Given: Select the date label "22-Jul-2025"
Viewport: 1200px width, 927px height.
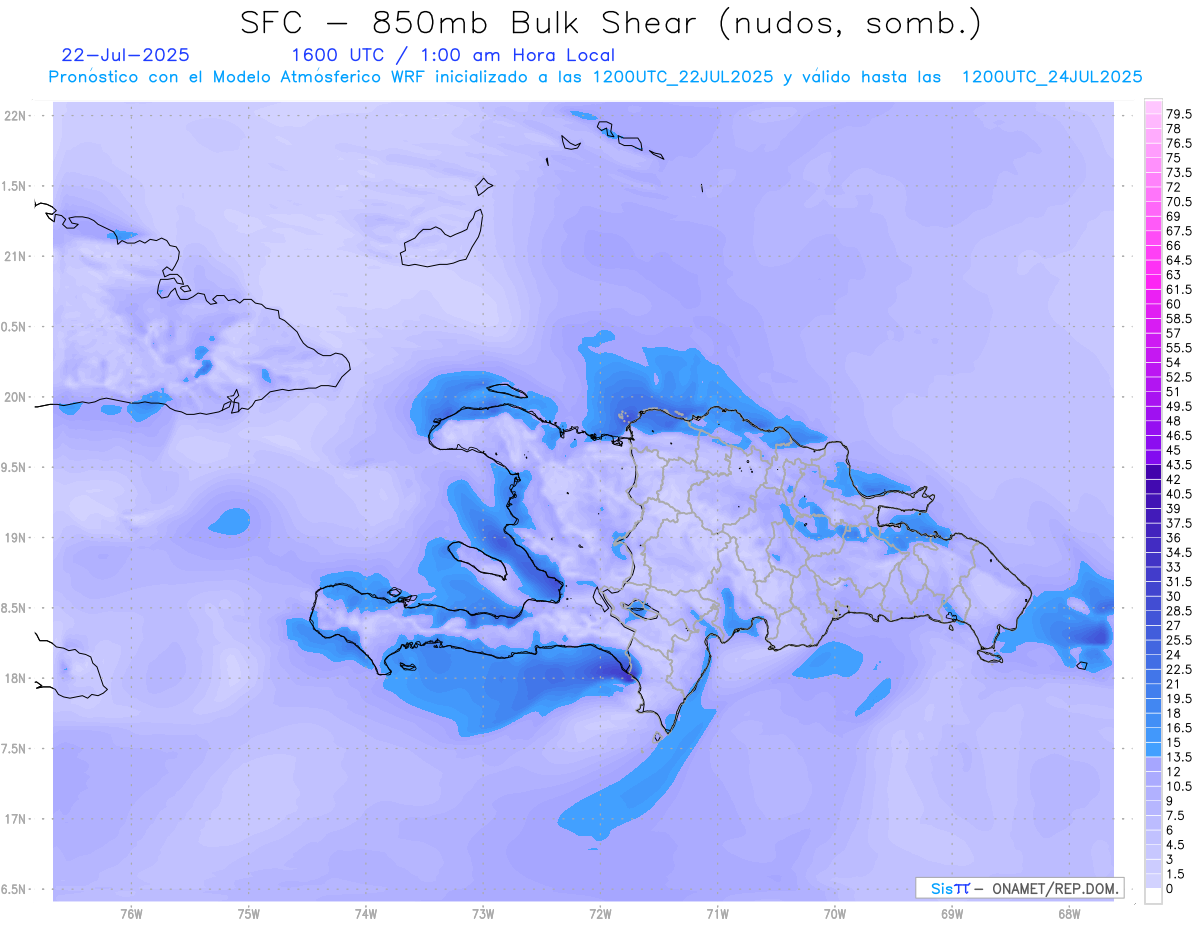Looking at the screenshot, I should 125,55.
